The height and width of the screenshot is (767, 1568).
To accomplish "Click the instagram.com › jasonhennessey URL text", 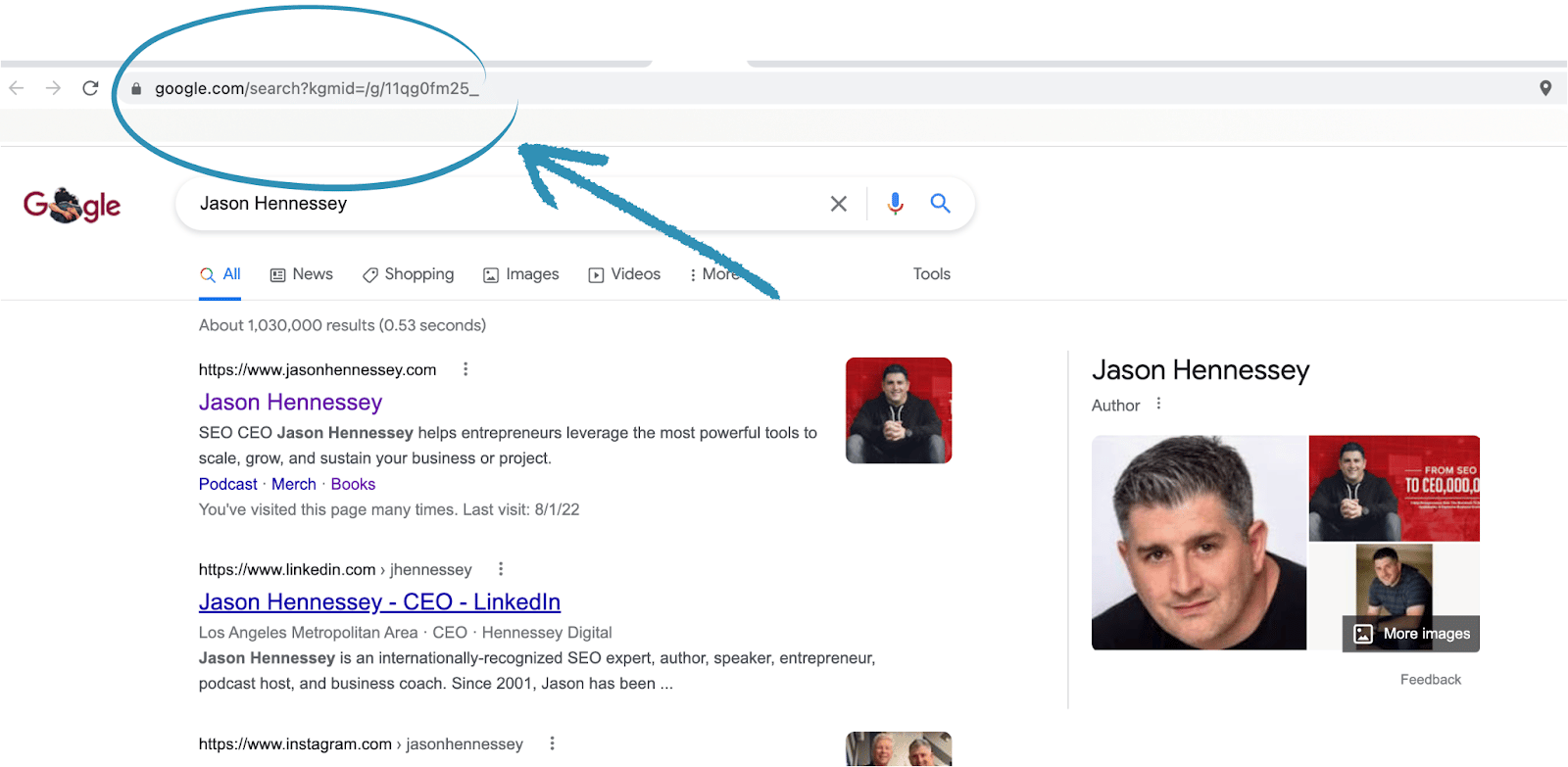I will coord(361,743).
